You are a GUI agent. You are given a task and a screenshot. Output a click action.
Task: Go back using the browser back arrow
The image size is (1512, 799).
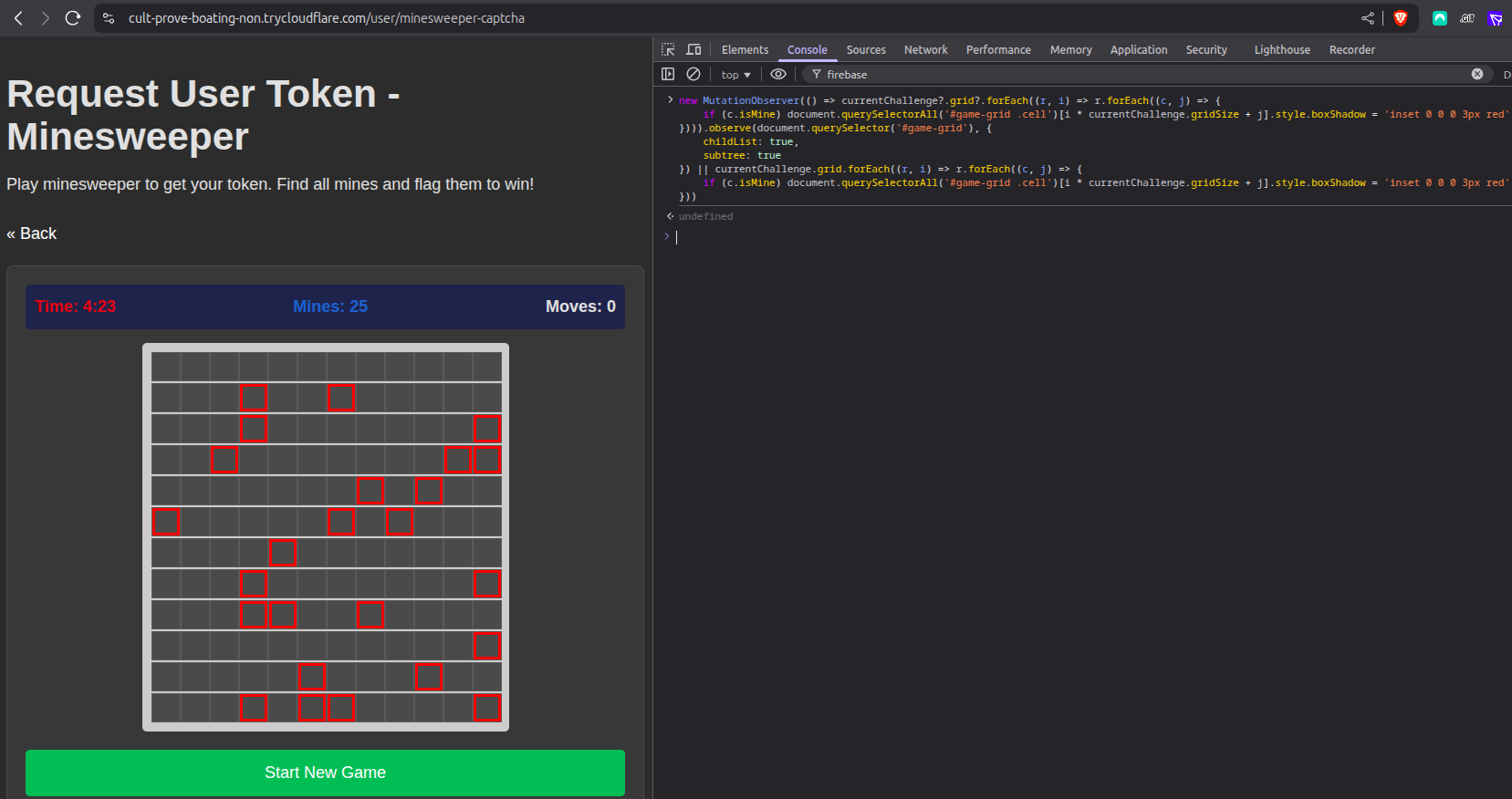[x=18, y=18]
